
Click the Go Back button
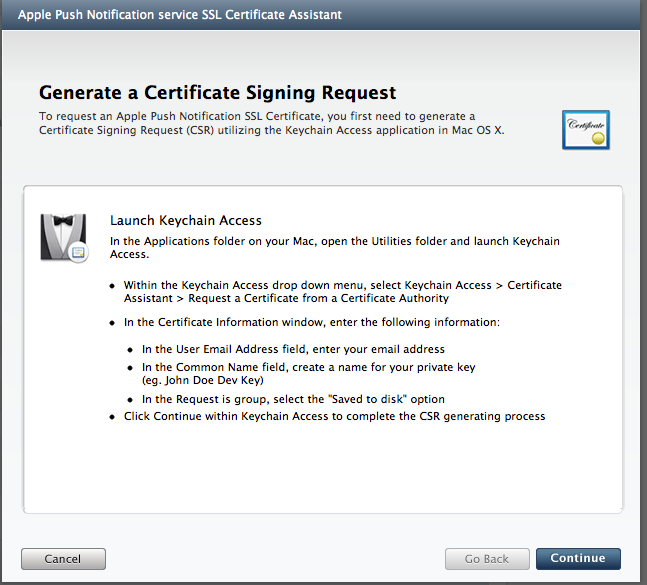click(x=487, y=559)
